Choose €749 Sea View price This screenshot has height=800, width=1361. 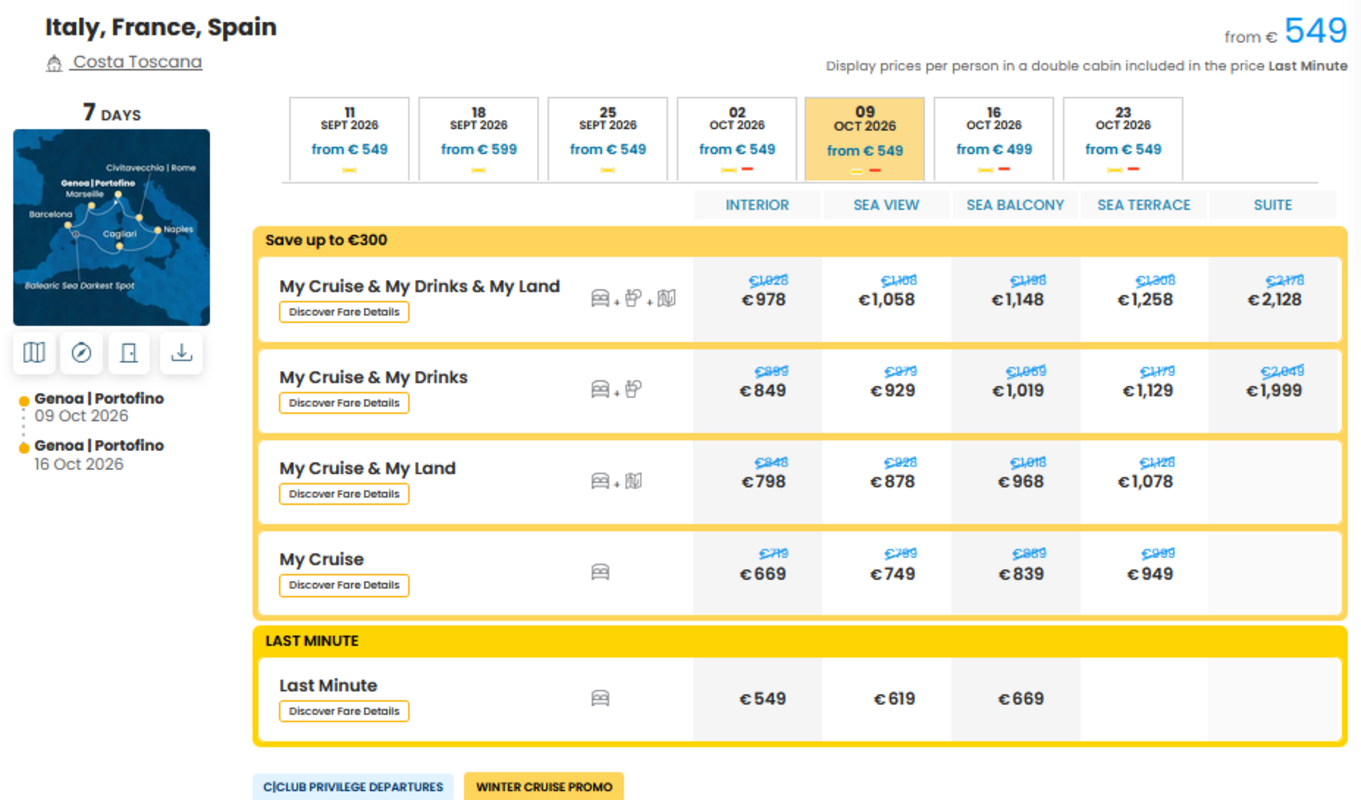893,574
